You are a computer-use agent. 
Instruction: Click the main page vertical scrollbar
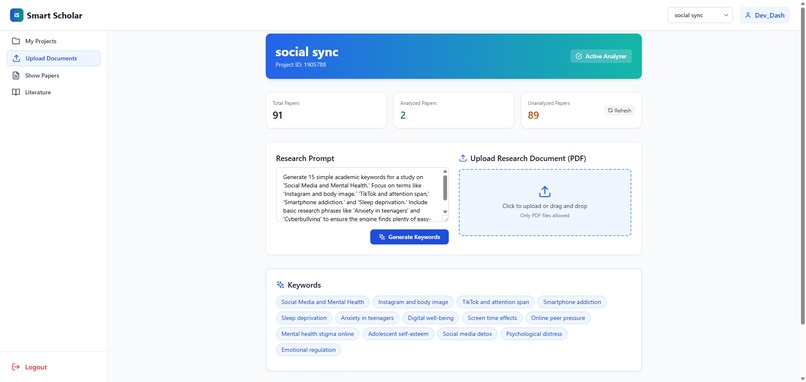(803, 165)
